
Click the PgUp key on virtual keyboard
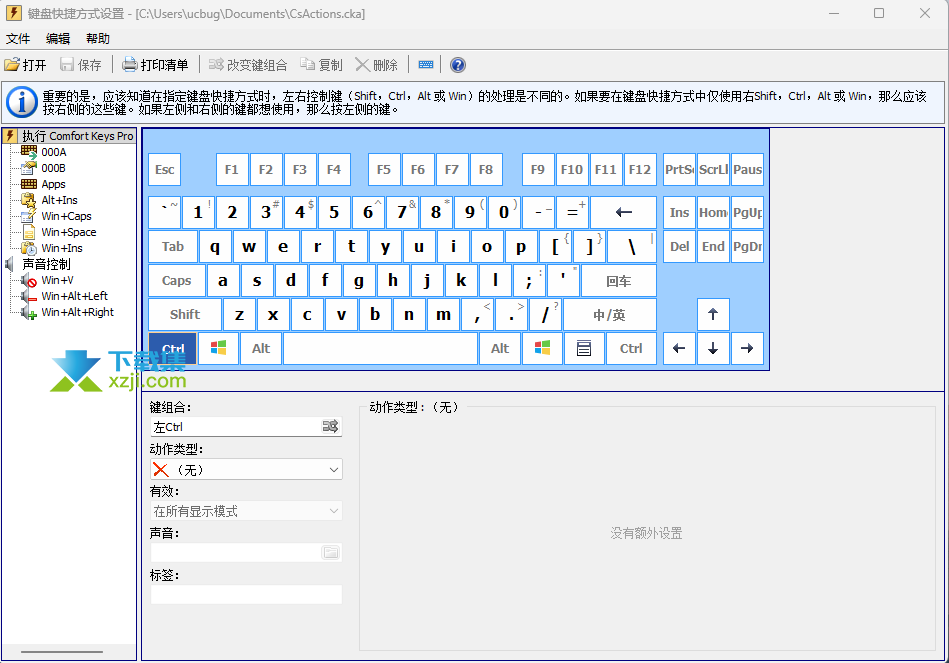click(747, 212)
